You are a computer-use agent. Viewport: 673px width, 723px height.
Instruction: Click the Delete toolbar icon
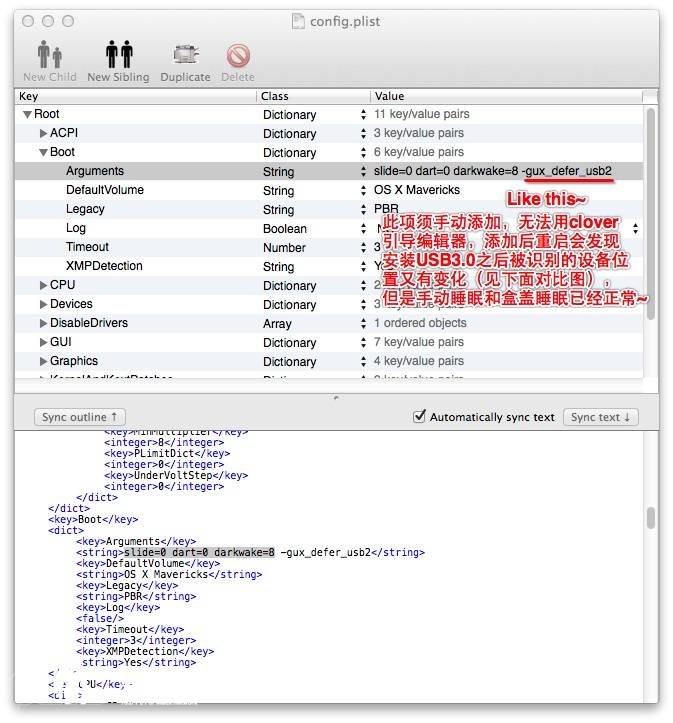click(238, 55)
